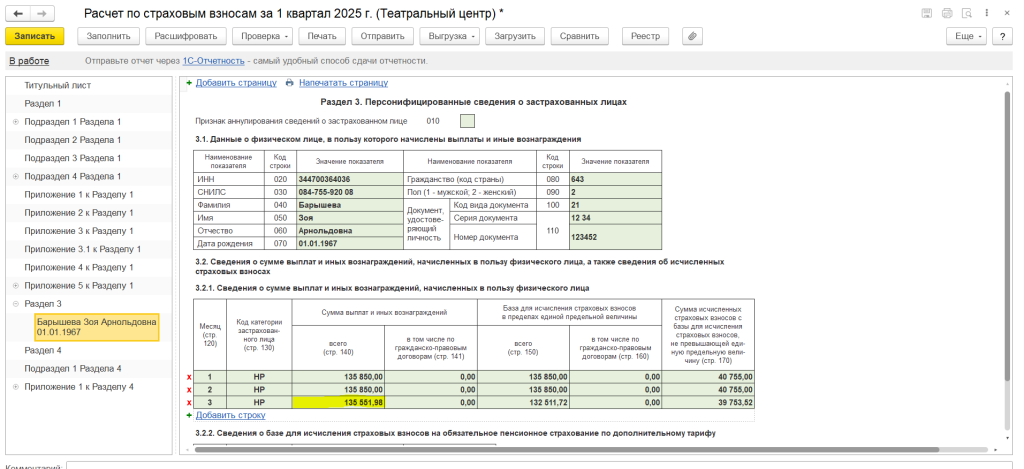Toggle the annulment flag box for line 010
Screen dimensions: 1024x469
point(467,121)
